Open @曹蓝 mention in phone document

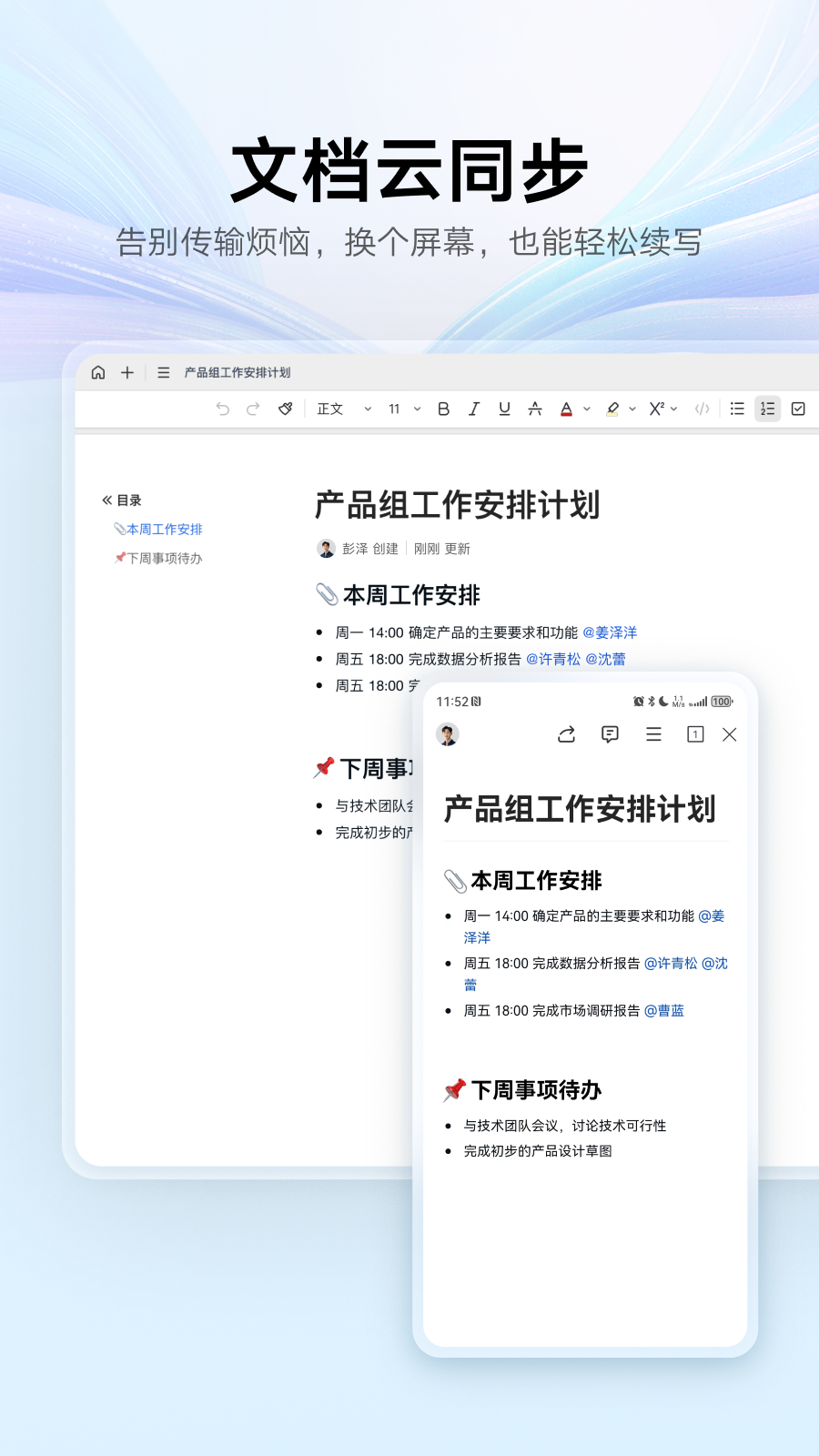(664, 1010)
